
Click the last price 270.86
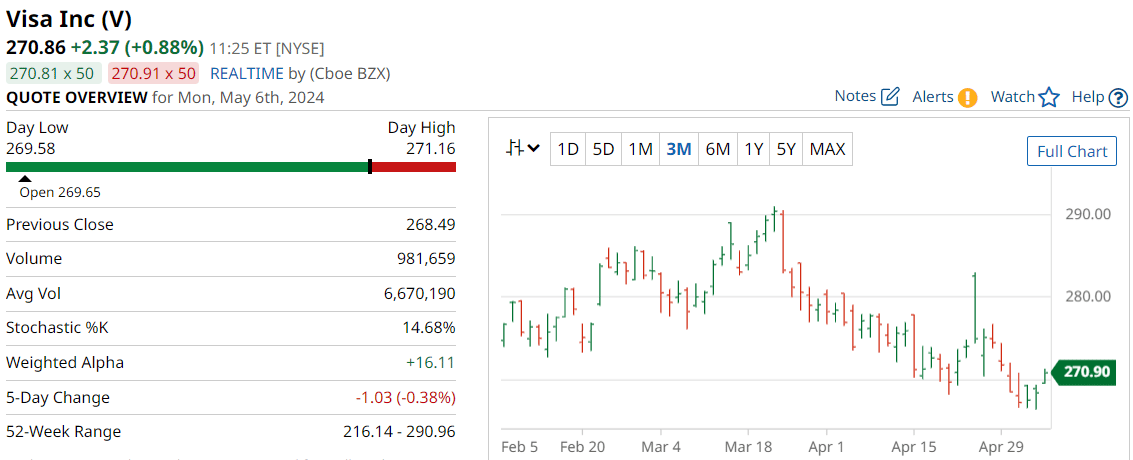click(x=35, y=48)
